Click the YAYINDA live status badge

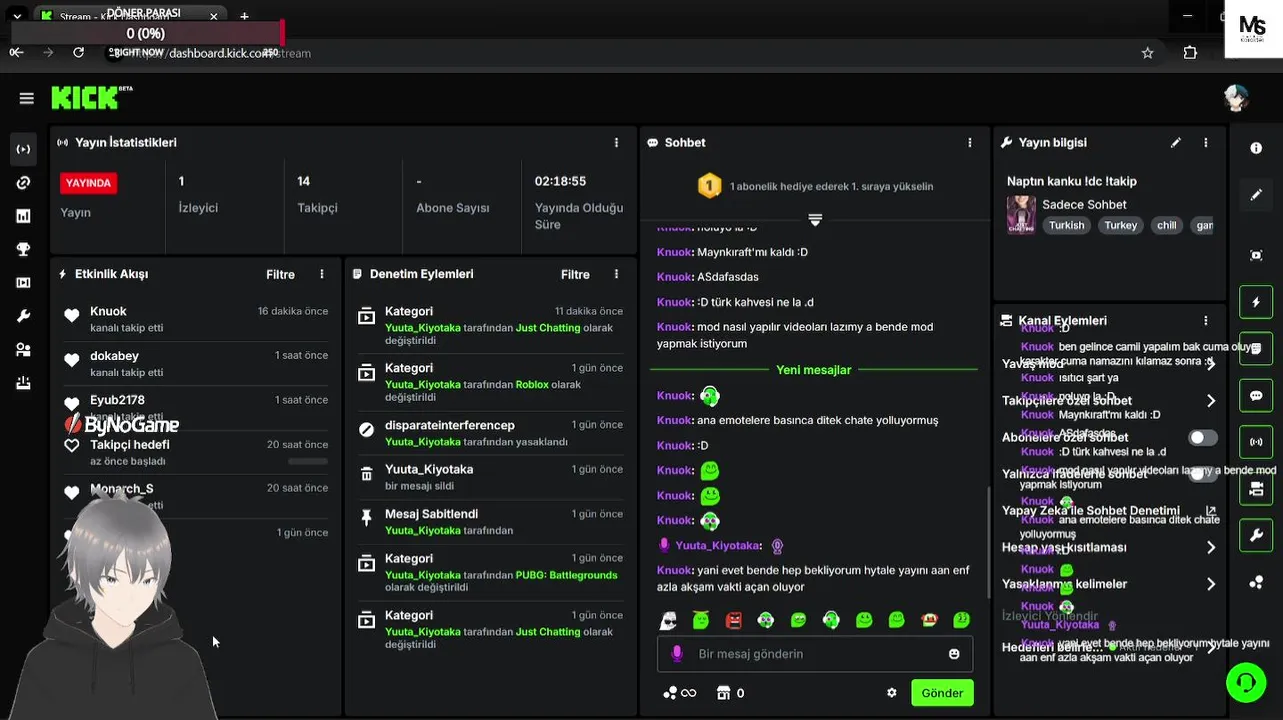(88, 183)
